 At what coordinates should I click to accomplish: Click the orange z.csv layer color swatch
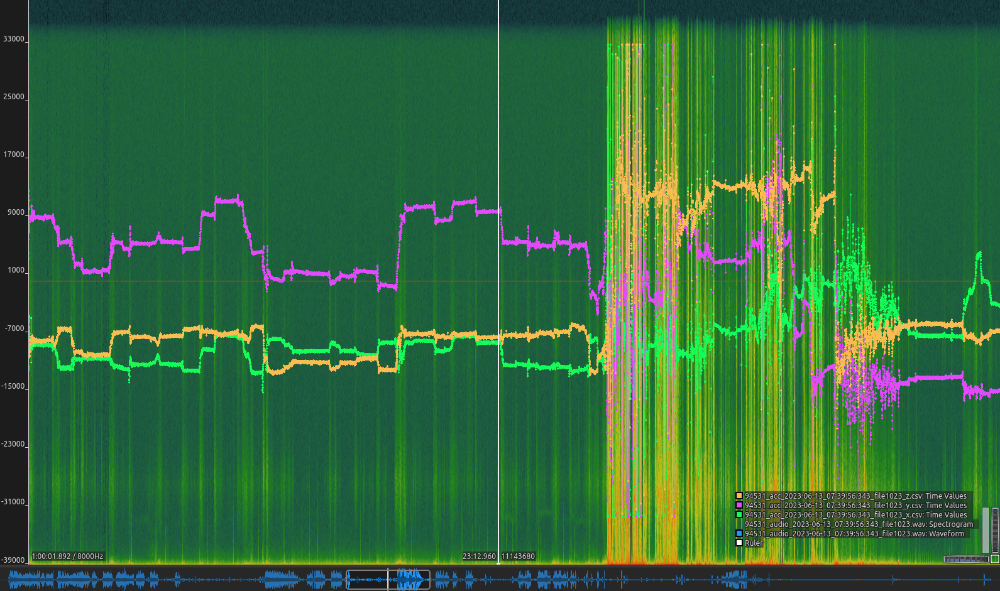[x=739, y=496]
